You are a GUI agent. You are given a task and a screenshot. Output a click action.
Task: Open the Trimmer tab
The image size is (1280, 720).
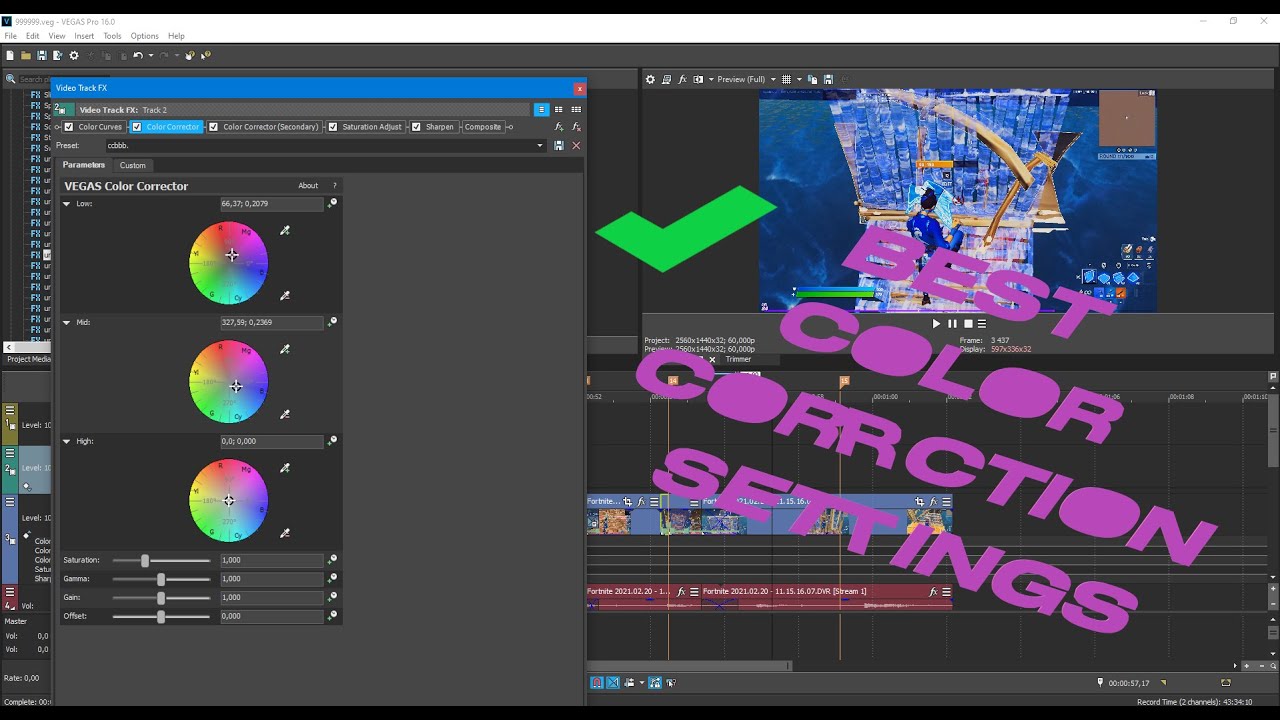(738, 359)
